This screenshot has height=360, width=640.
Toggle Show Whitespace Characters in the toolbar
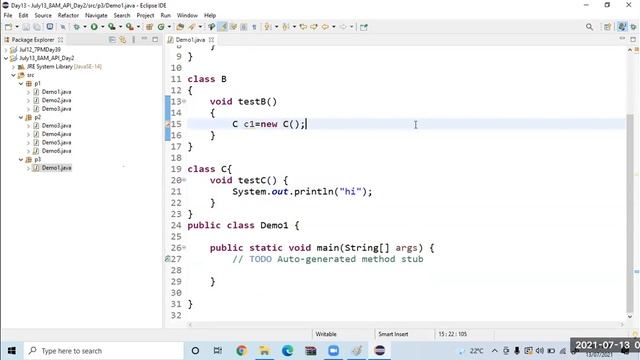(254, 27)
